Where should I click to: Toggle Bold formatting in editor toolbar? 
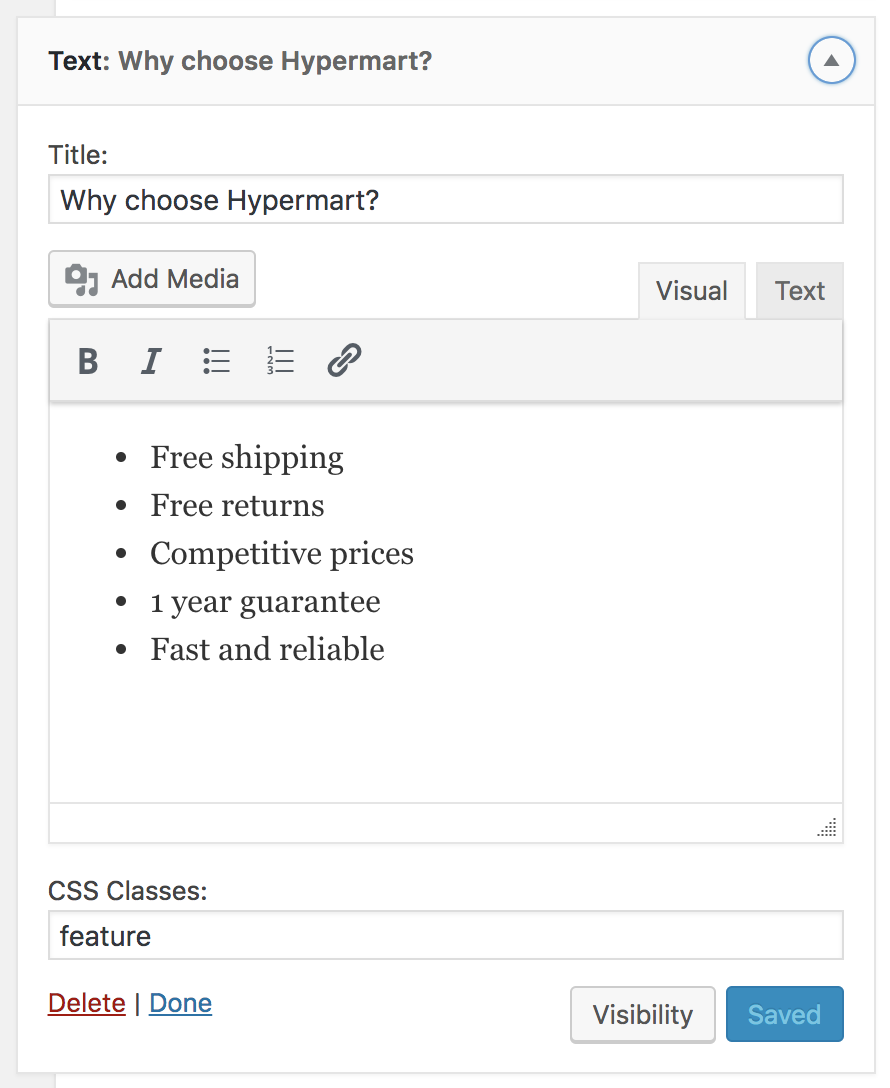point(87,362)
